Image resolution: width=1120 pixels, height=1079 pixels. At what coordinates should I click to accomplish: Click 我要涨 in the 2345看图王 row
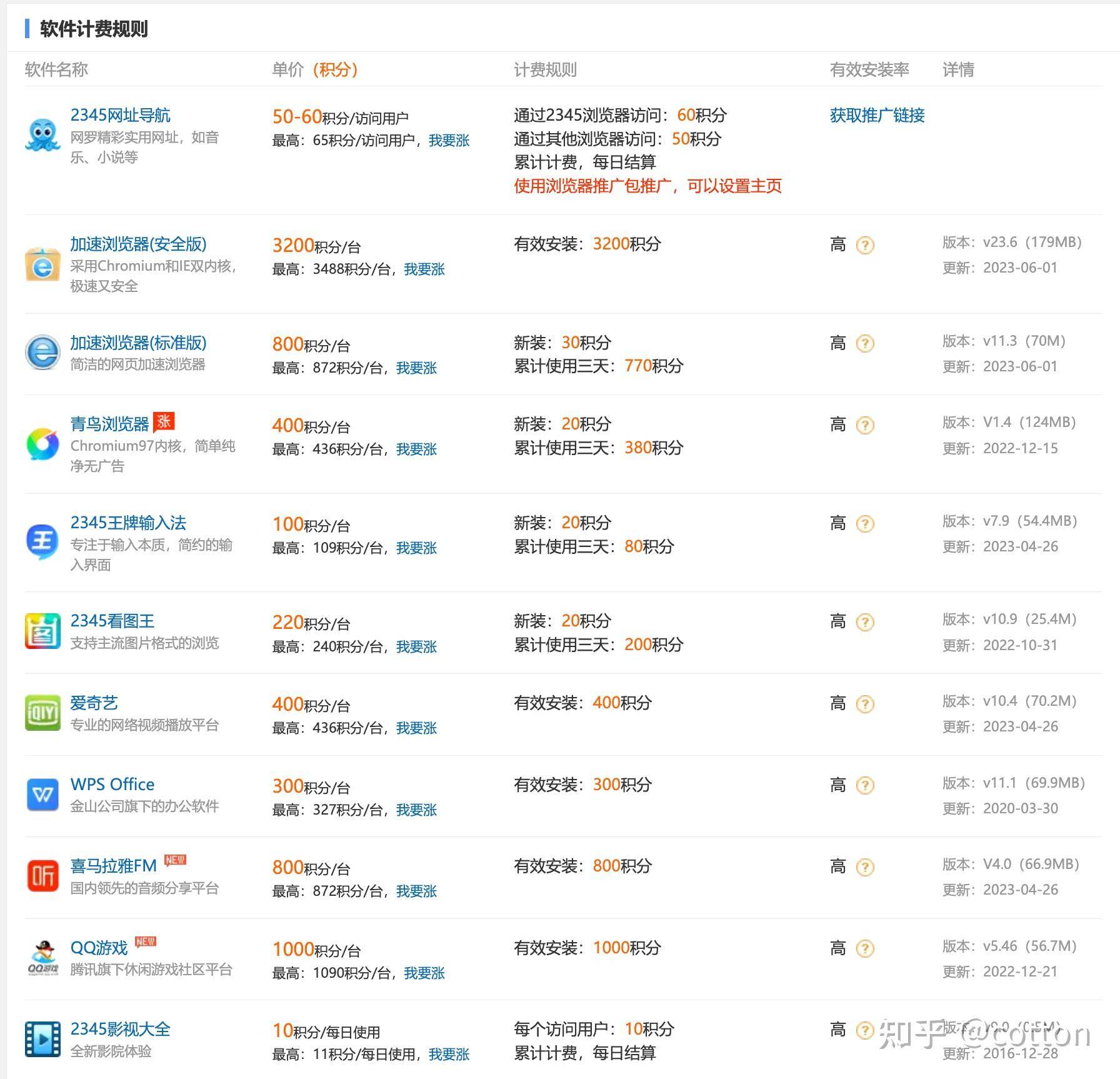416,647
